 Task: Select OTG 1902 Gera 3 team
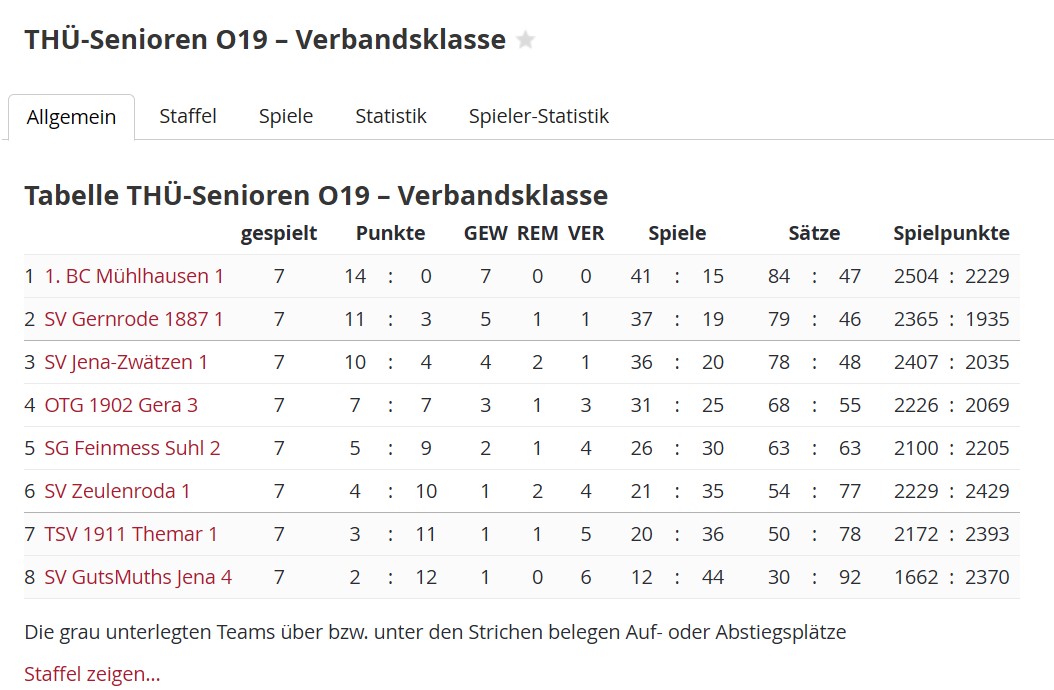click(x=121, y=405)
